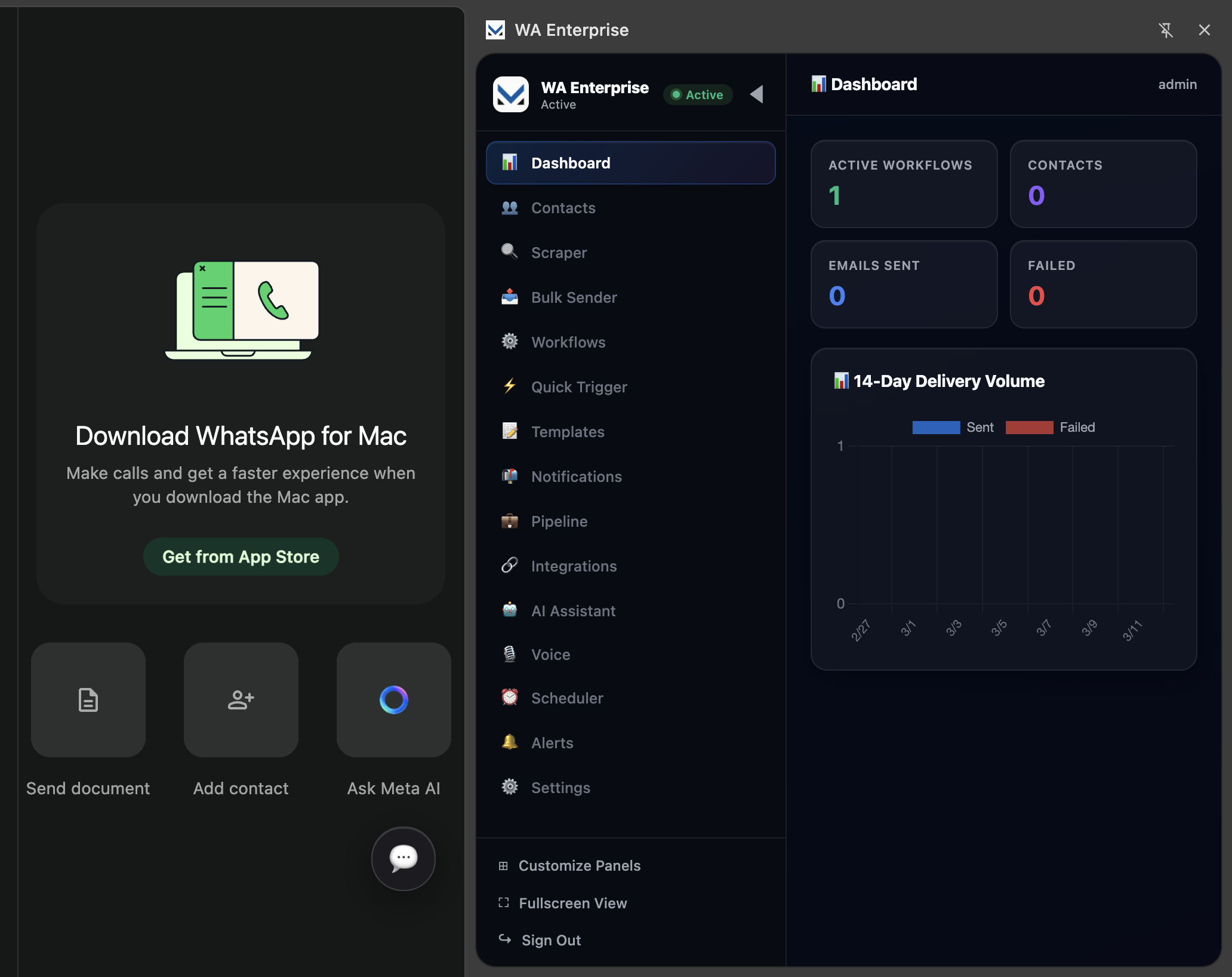Collapse sidebar with the triangle arrow

(757, 94)
